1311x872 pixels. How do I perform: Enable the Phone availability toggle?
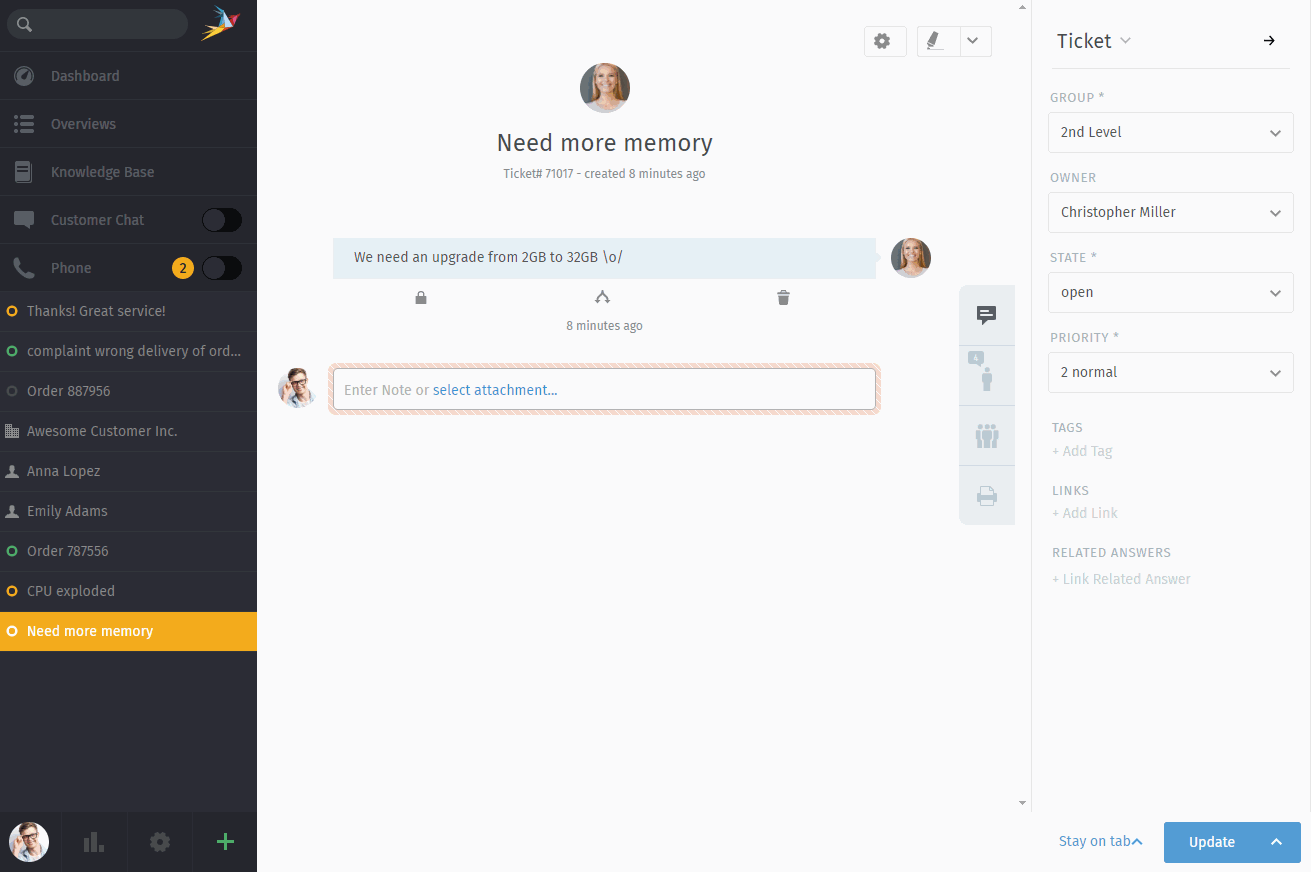pyautogui.click(x=221, y=267)
